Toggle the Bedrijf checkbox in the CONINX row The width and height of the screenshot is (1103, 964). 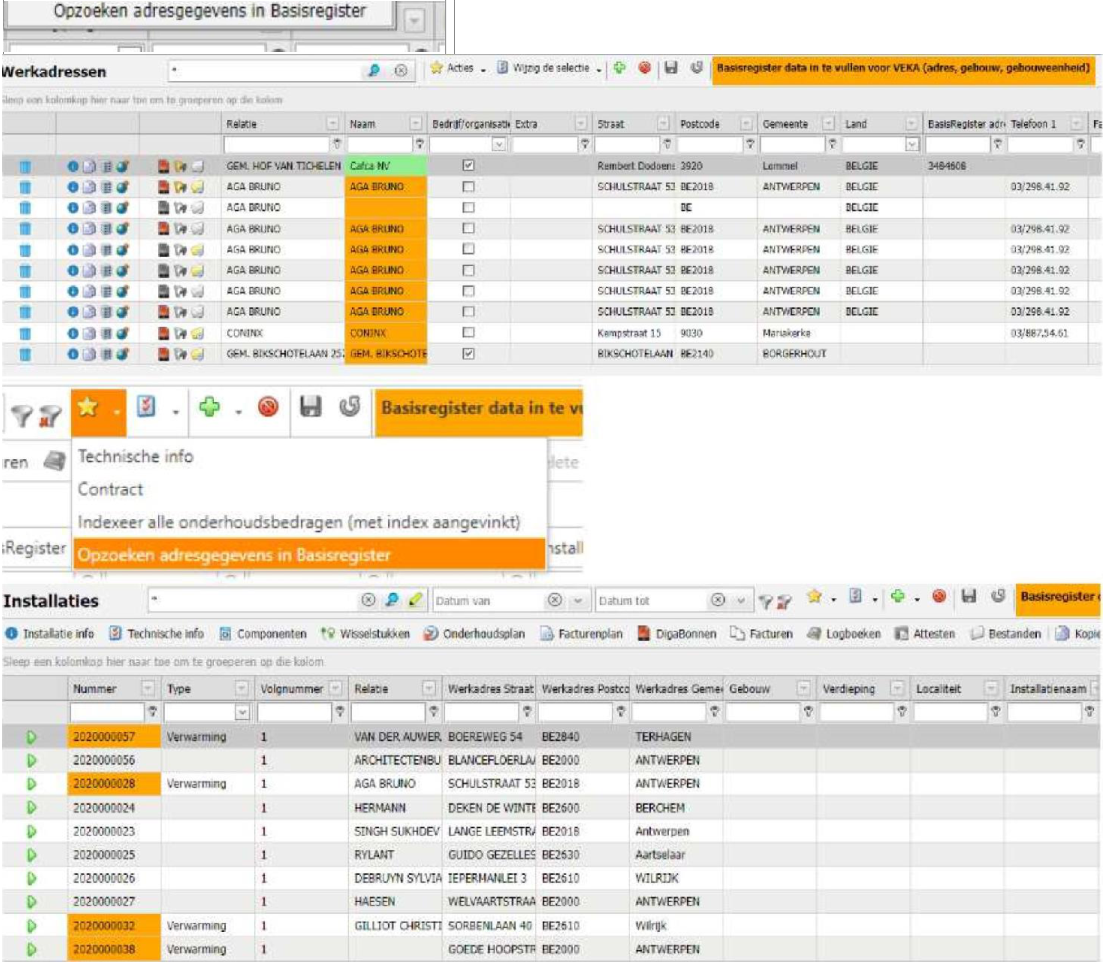click(x=468, y=332)
